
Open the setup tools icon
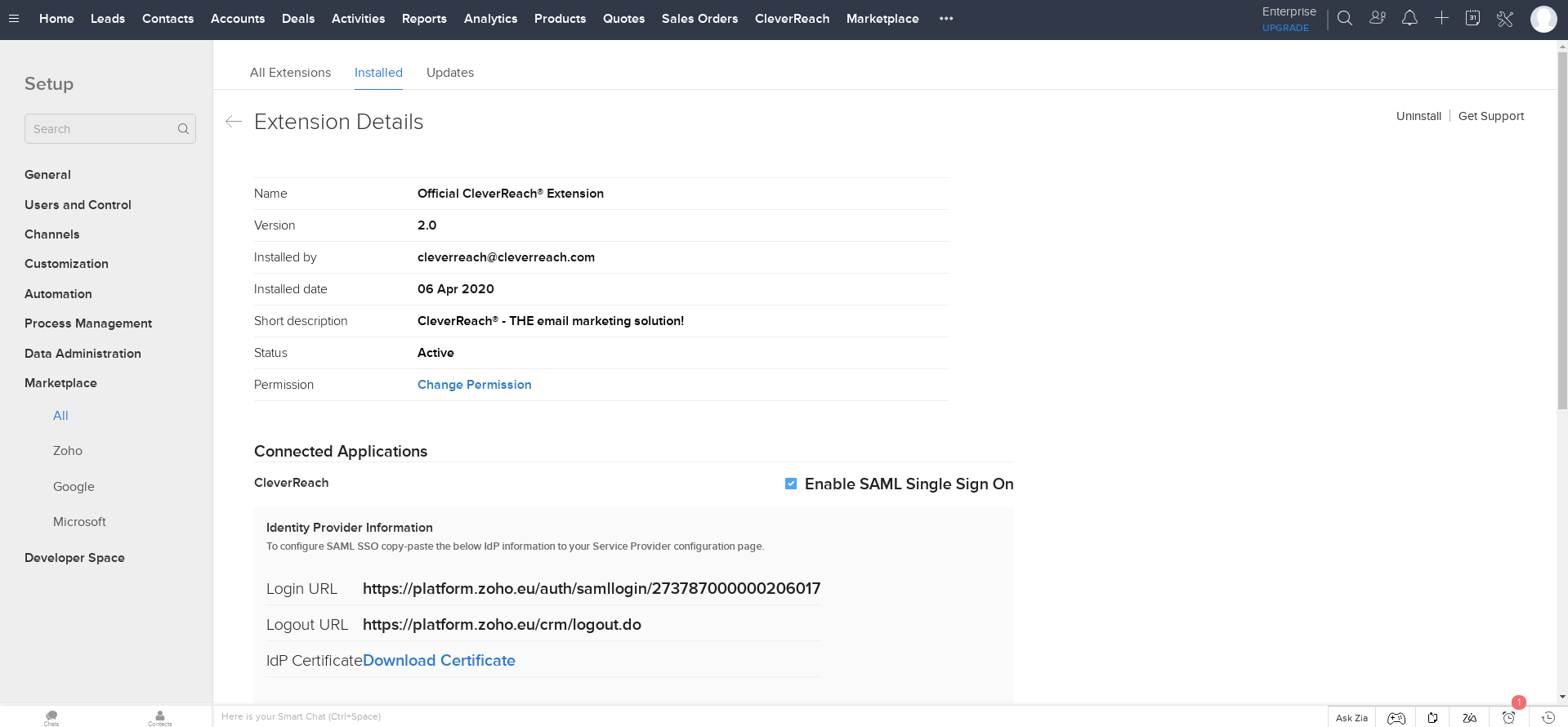1505,18
